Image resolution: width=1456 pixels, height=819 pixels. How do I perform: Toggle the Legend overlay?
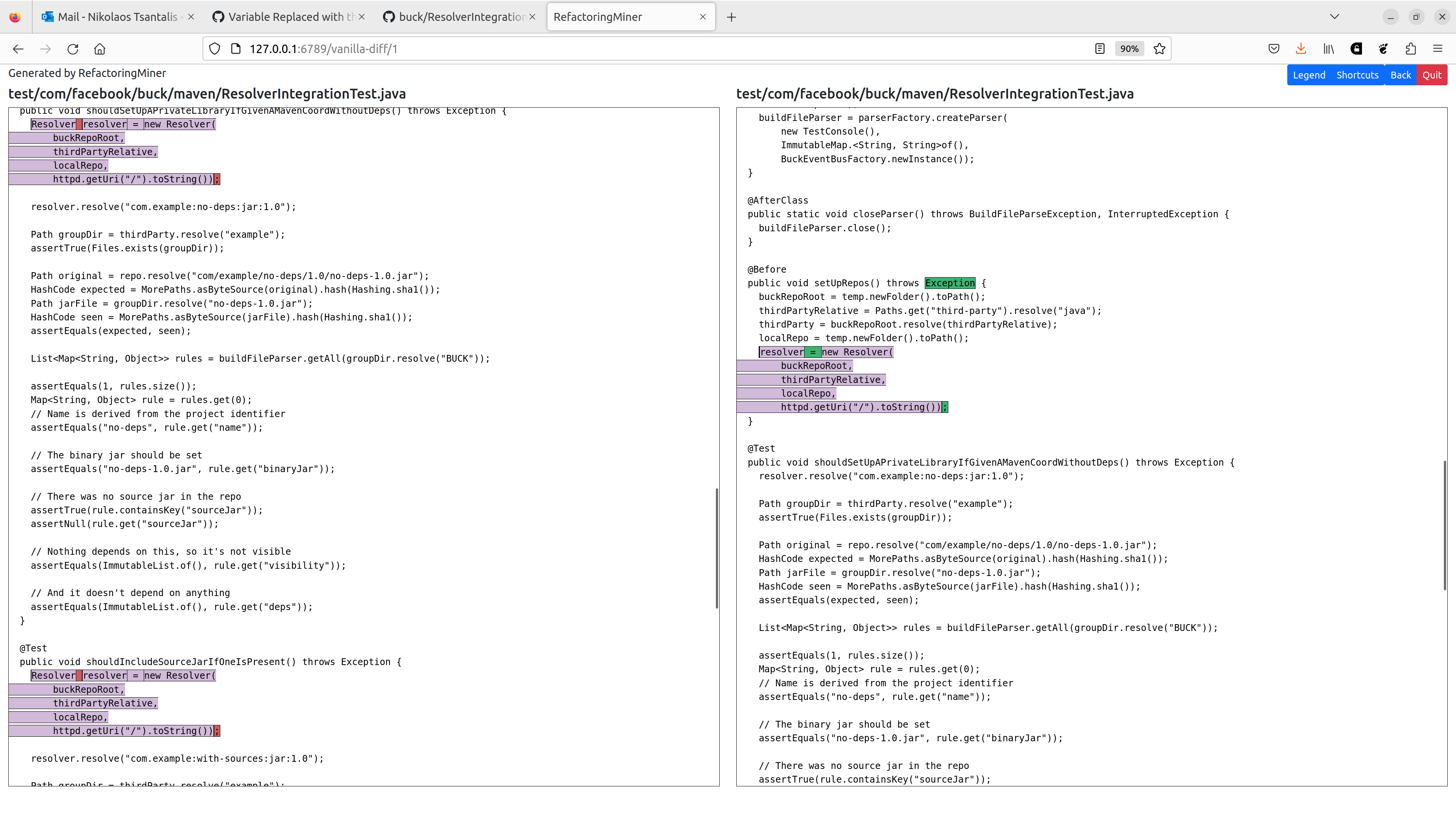click(1309, 75)
